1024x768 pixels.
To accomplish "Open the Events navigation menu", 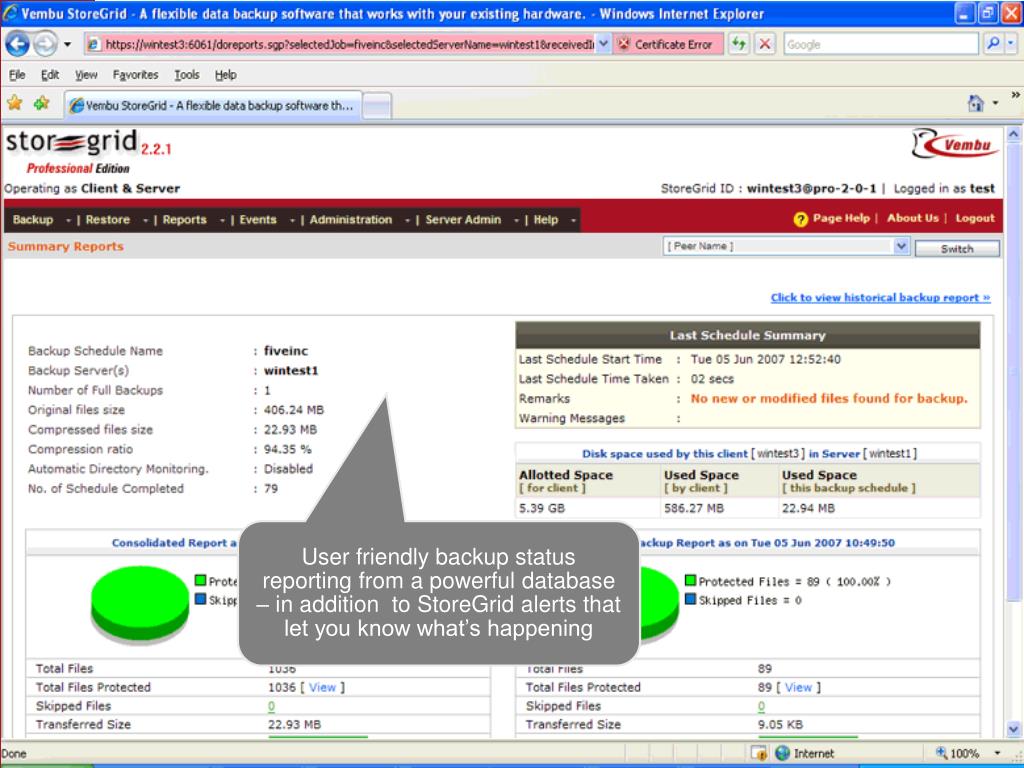I will click(x=258, y=220).
